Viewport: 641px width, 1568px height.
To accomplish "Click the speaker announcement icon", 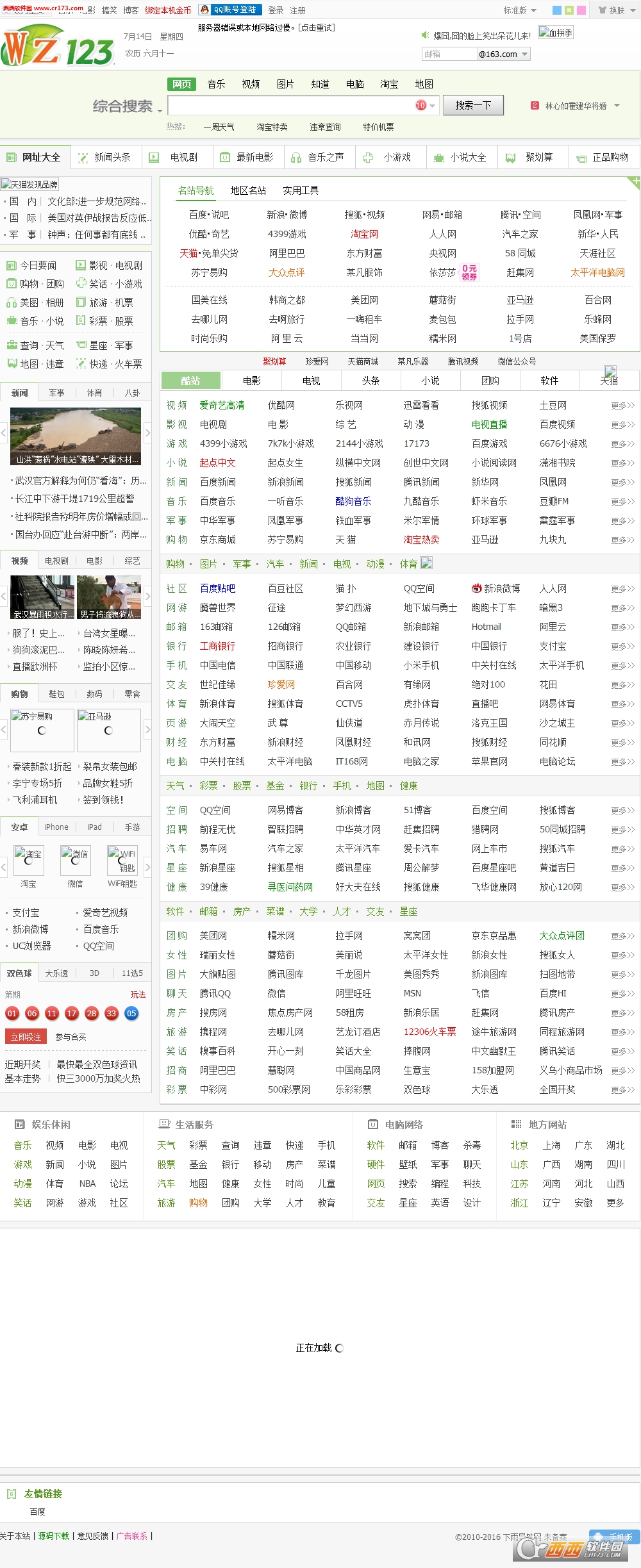I will tap(425, 35).
